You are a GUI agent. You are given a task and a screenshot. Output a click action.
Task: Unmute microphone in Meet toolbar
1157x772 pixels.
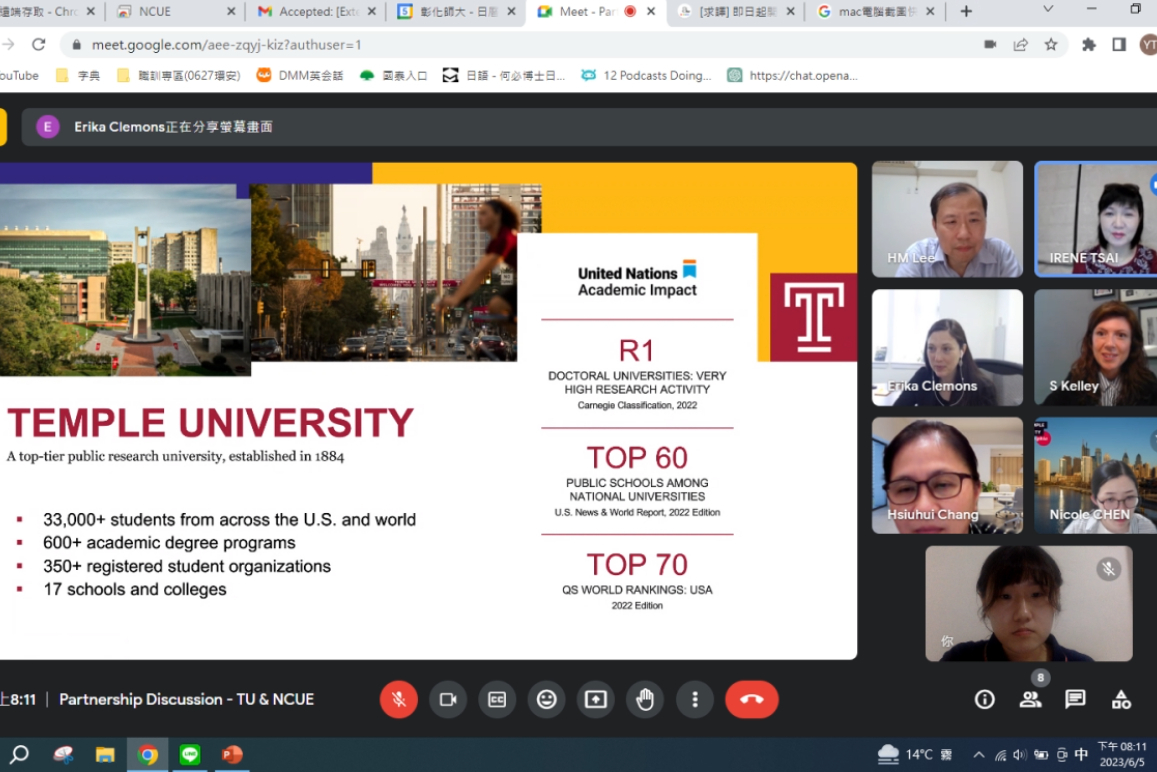point(398,699)
